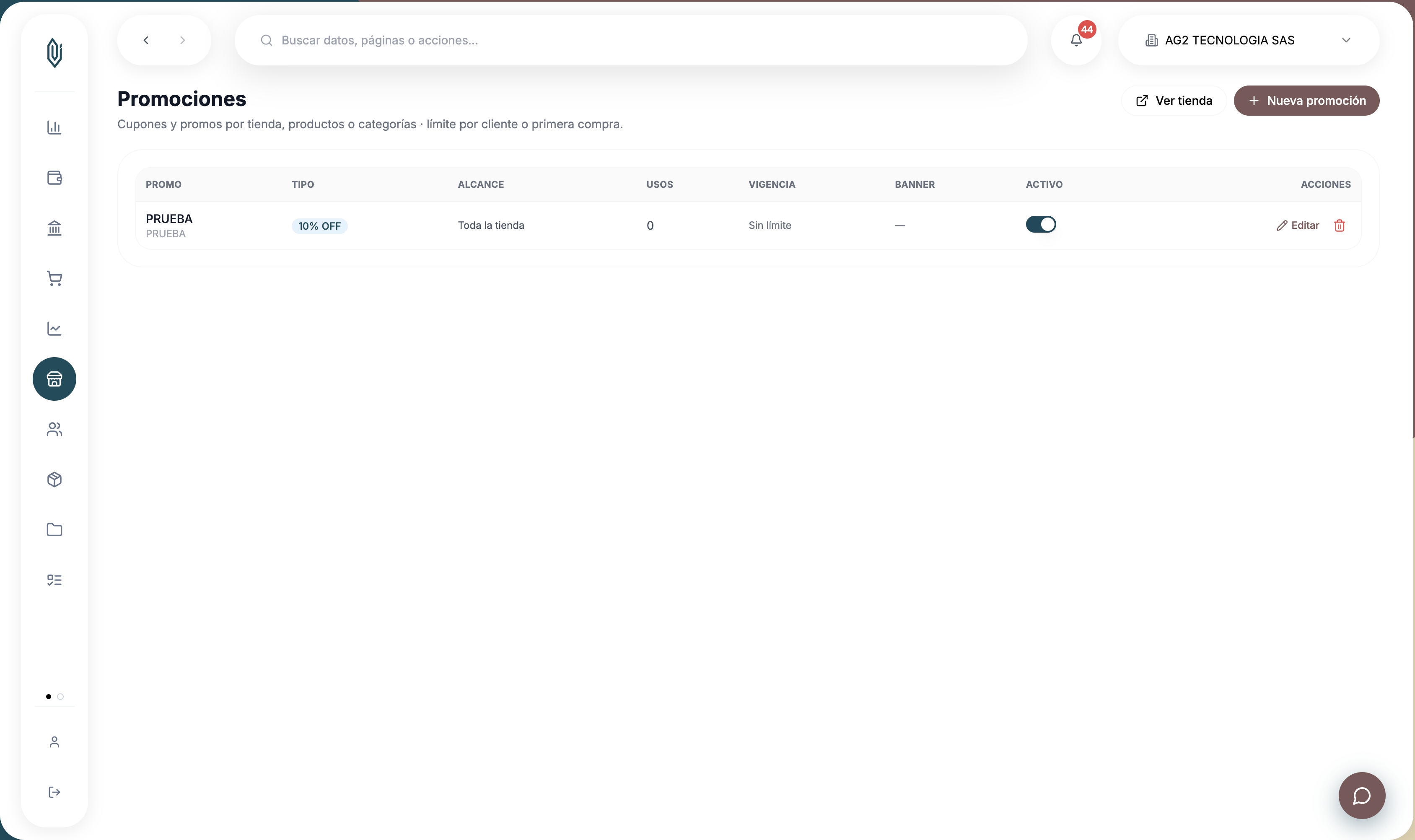Image resolution: width=1415 pixels, height=840 pixels.
Task: Click the ACTIVO column header
Action: pos(1044,184)
